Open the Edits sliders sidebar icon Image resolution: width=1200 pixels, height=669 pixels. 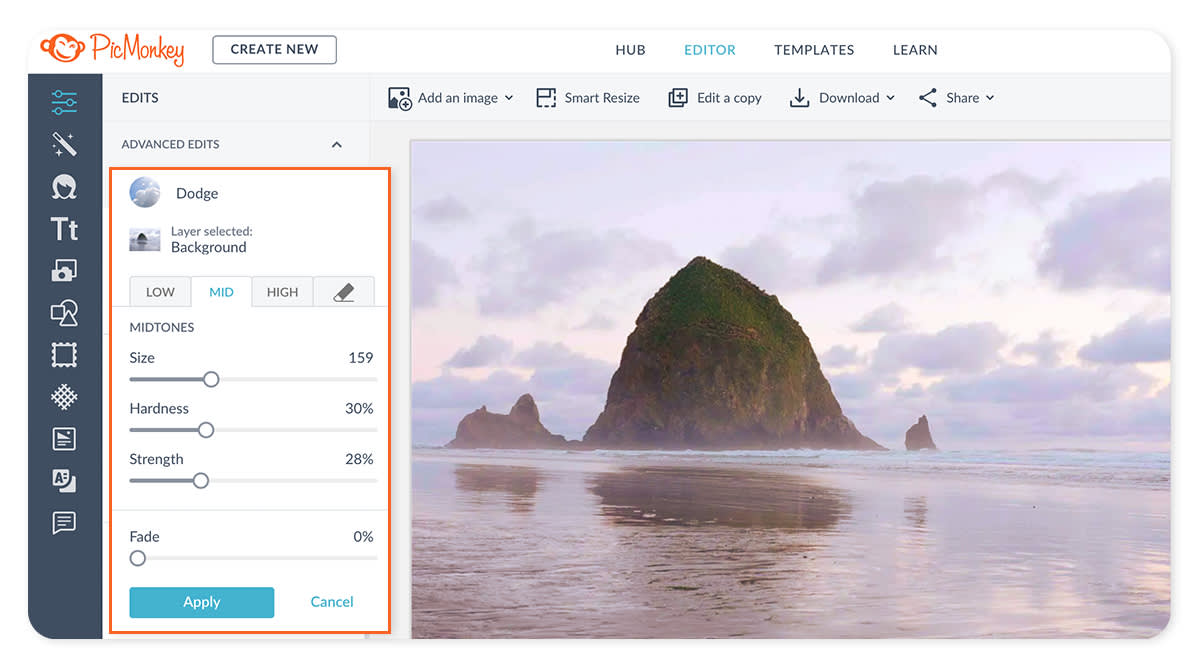pyautogui.click(x=64, y=101)
